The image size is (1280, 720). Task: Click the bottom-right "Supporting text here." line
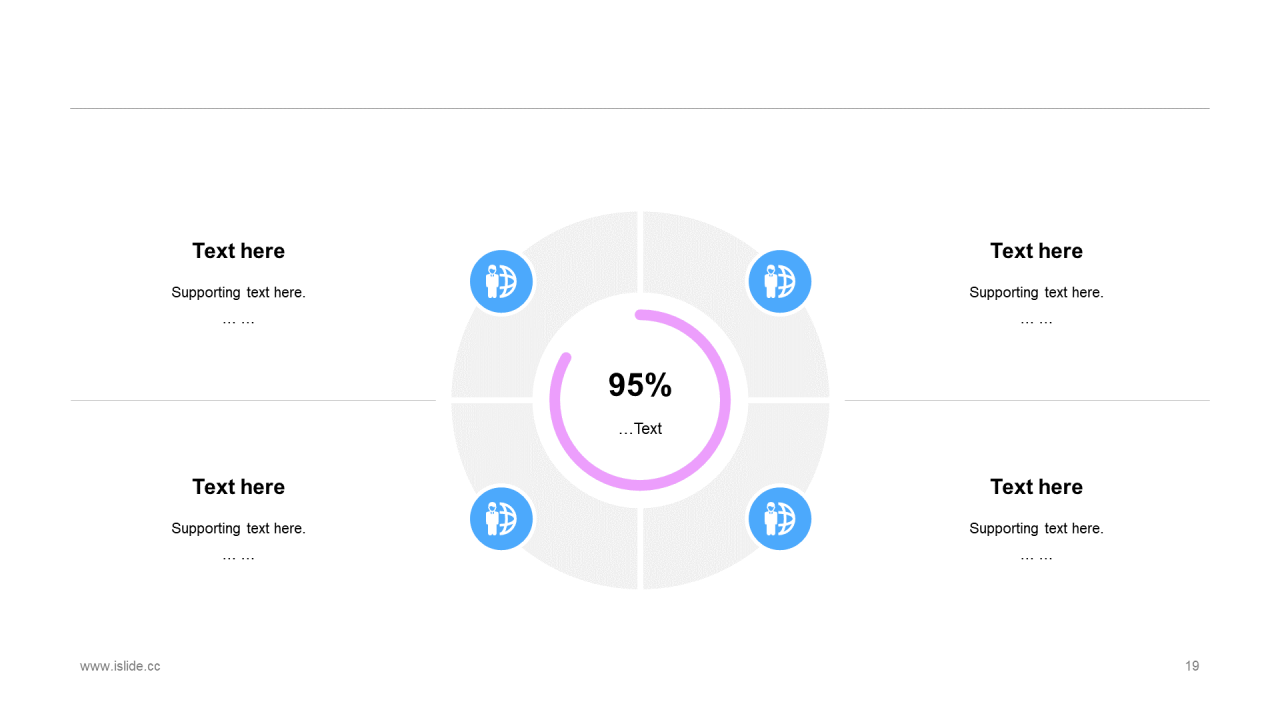coord(1036,529)
